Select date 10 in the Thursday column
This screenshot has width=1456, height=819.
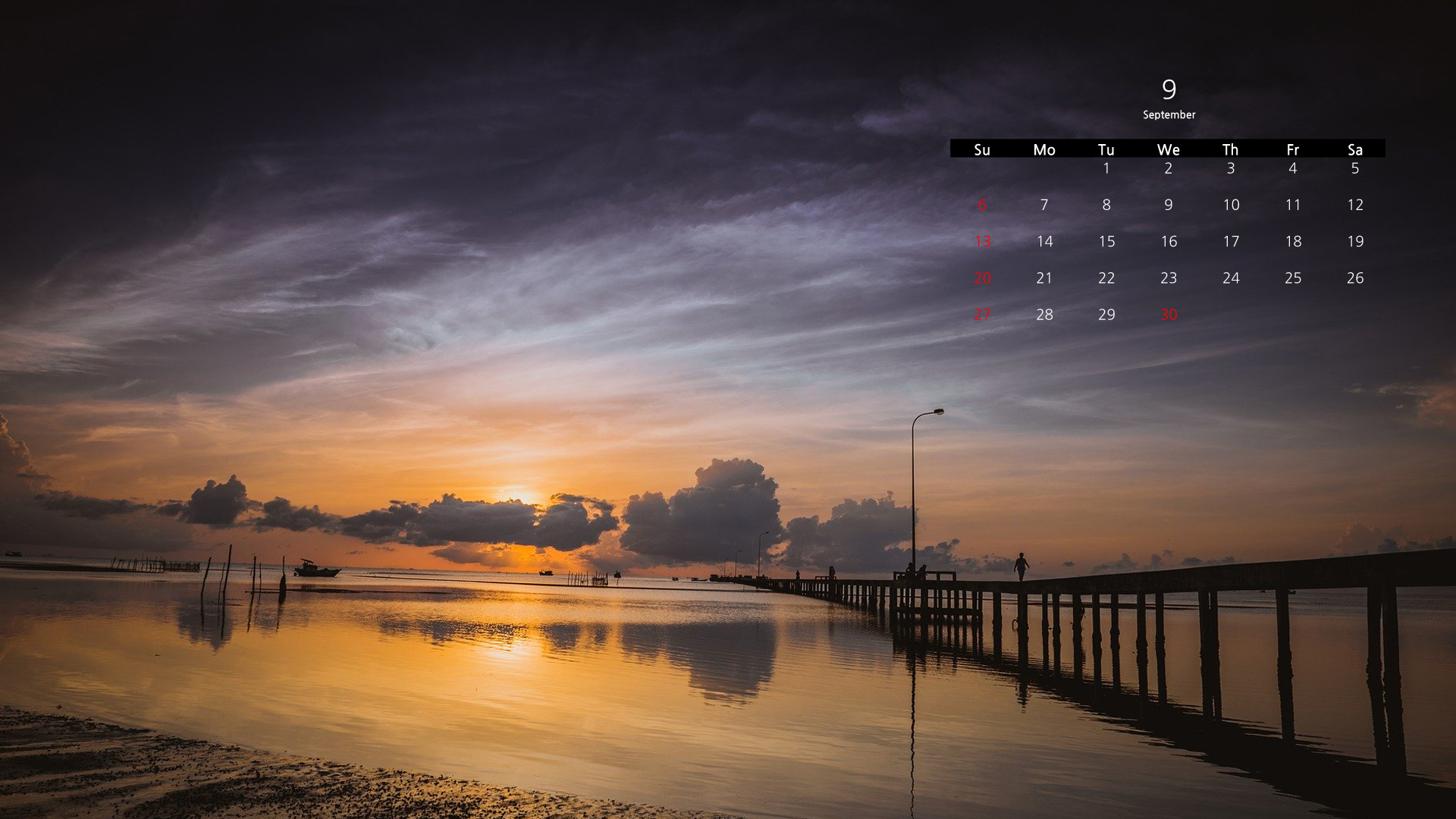1231,205
